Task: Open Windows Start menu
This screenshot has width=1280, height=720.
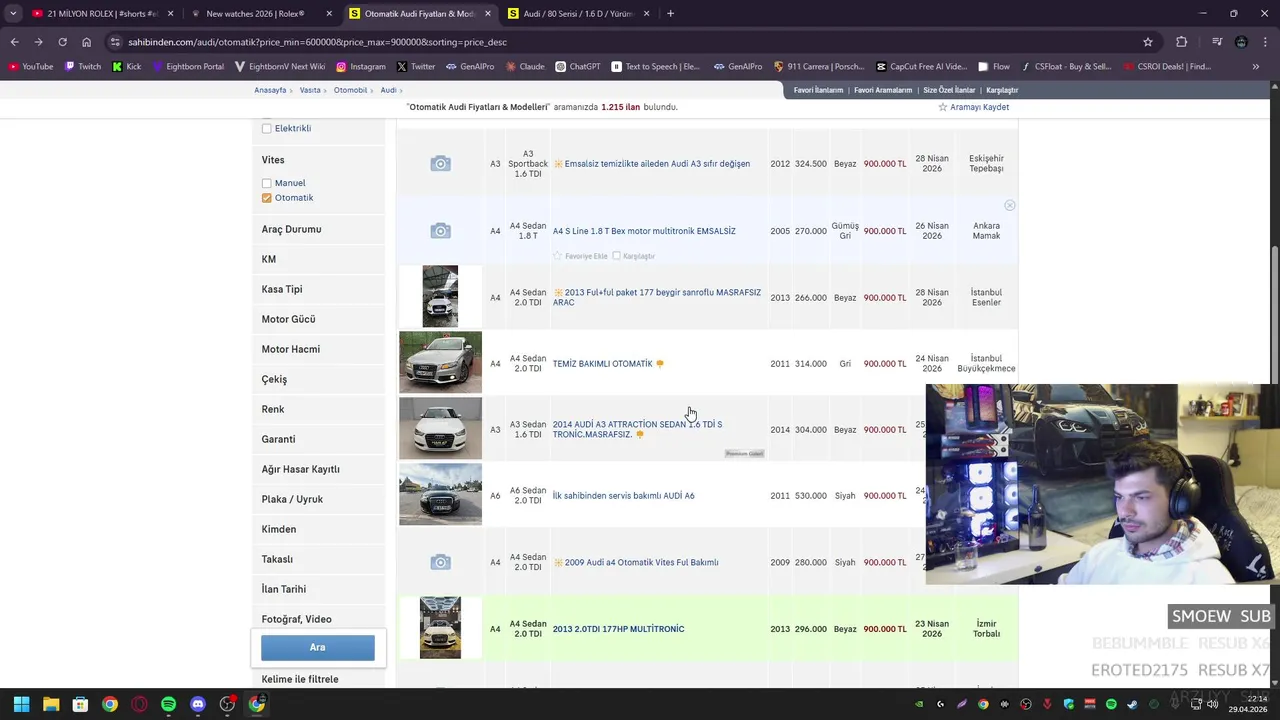Action: [21, 704]
